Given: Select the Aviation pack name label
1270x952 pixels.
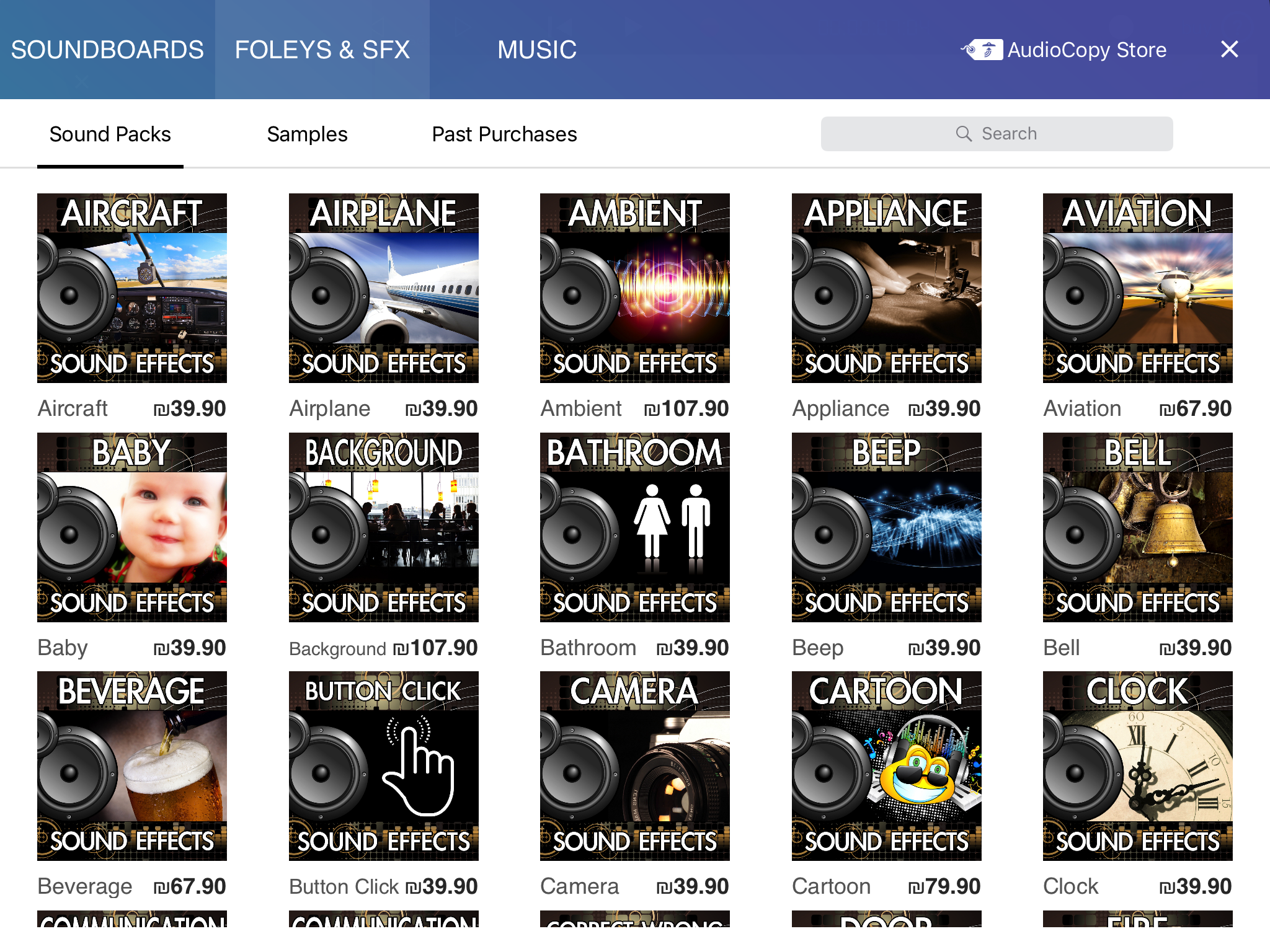Looking at the screenshot, I should (x=1082, y=408).
